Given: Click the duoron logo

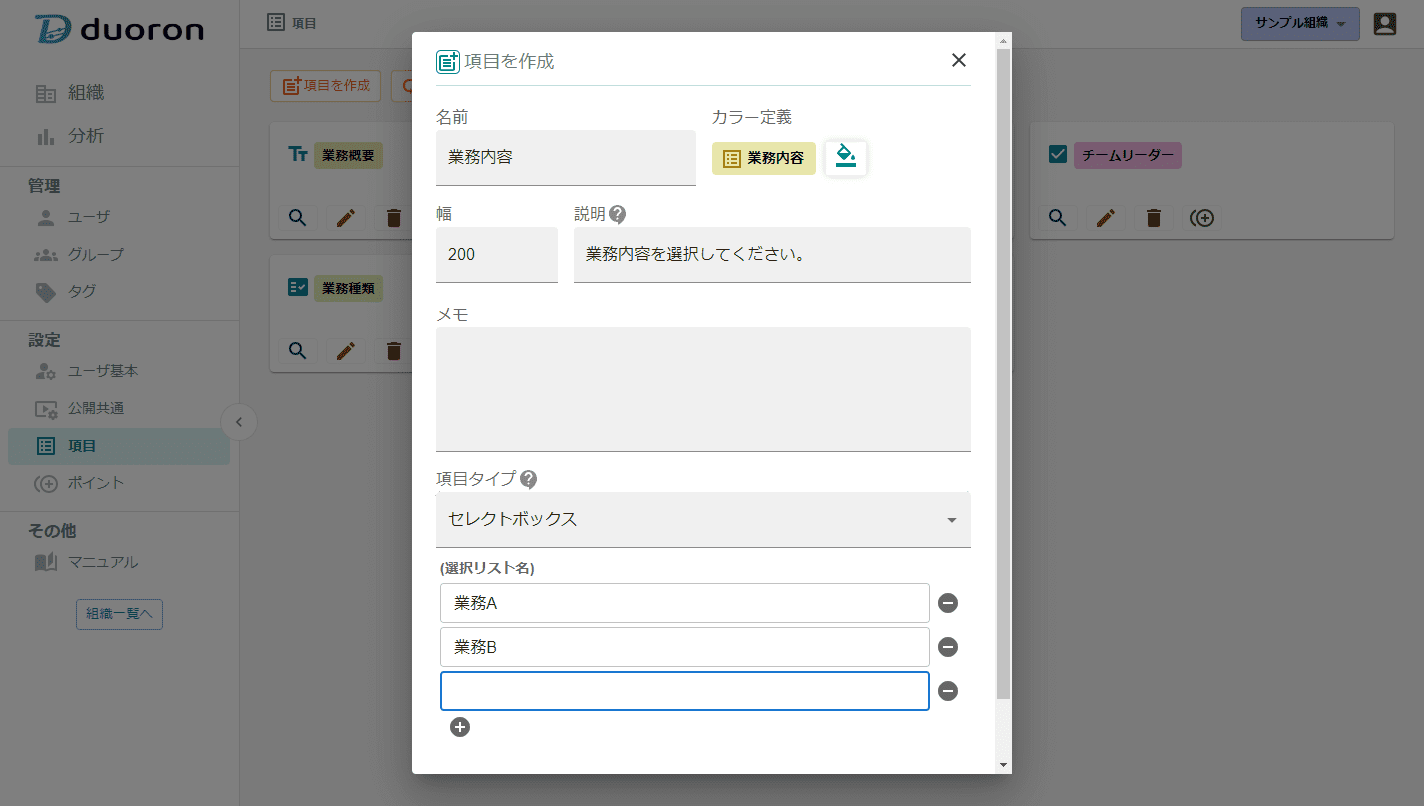Looking at the screenshot, I should (119, 30).
